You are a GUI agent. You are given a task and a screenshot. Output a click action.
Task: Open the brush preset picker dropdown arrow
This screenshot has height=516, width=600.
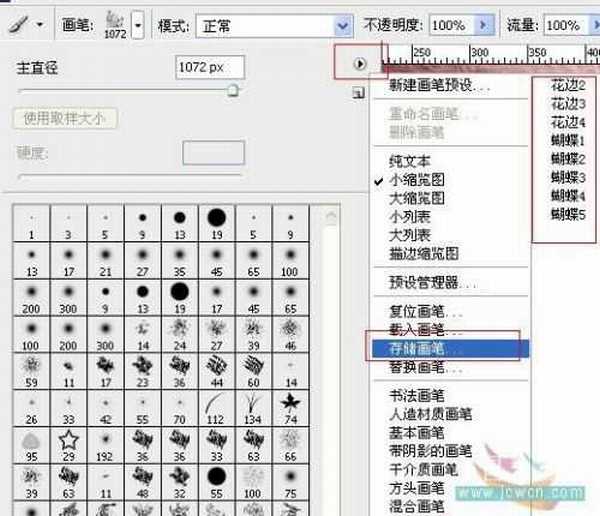tap(138, 25)
